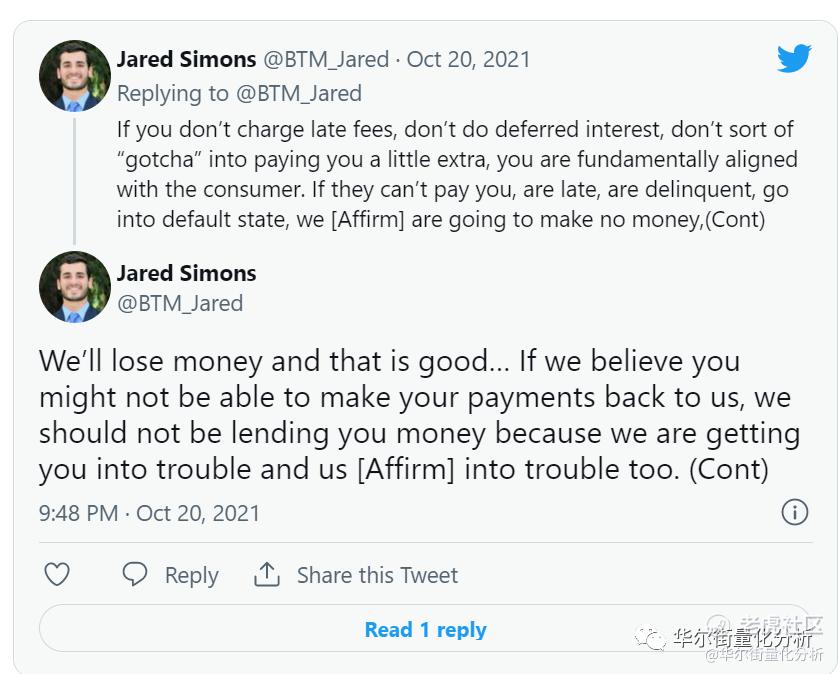Screen dimensions: 839x674
Task: Click the @BTM_Jared mention after "Replying to"
Action: click(298, 94)
